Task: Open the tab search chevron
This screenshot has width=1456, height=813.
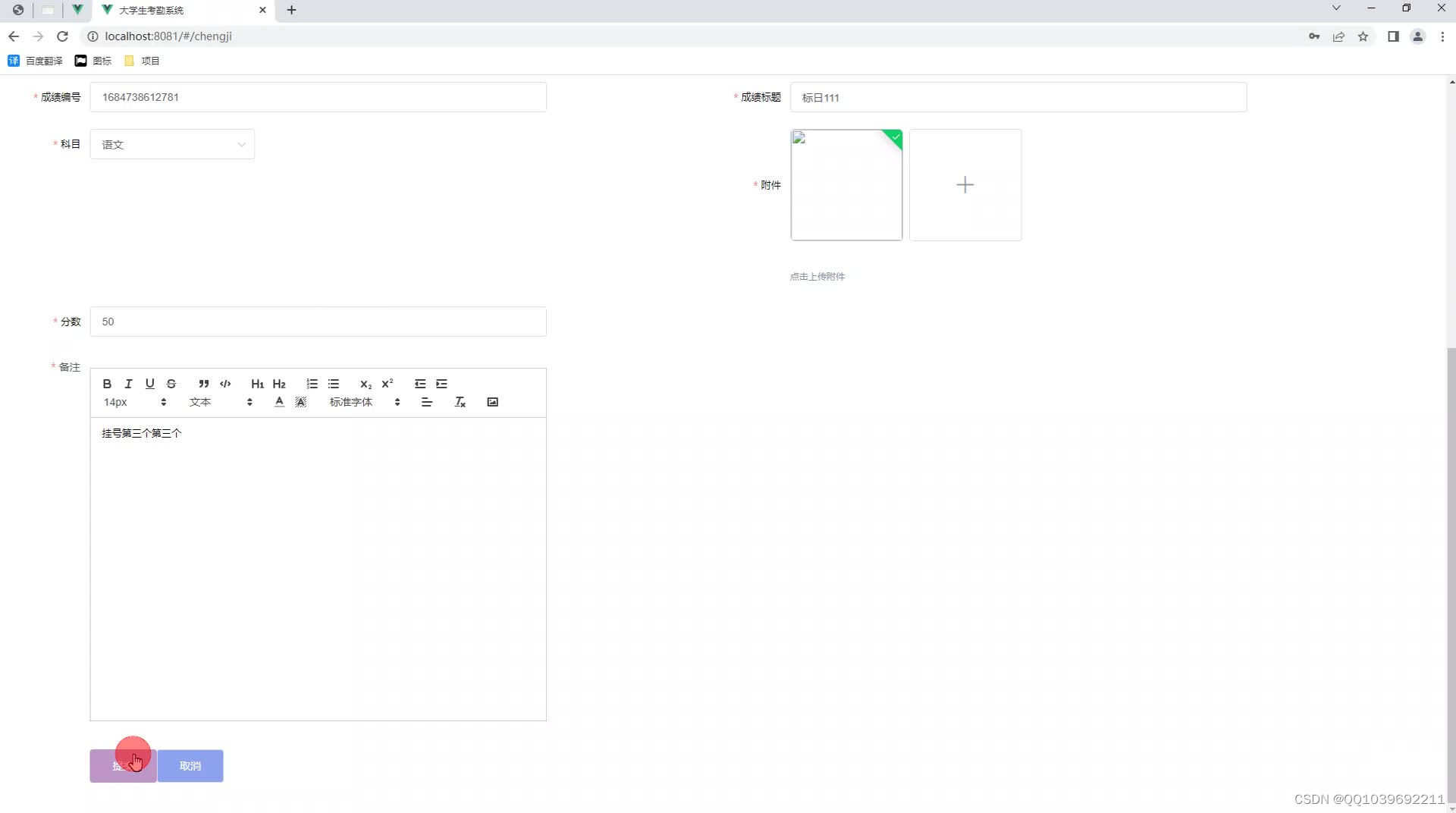Action: click(x=1336, y=8)
